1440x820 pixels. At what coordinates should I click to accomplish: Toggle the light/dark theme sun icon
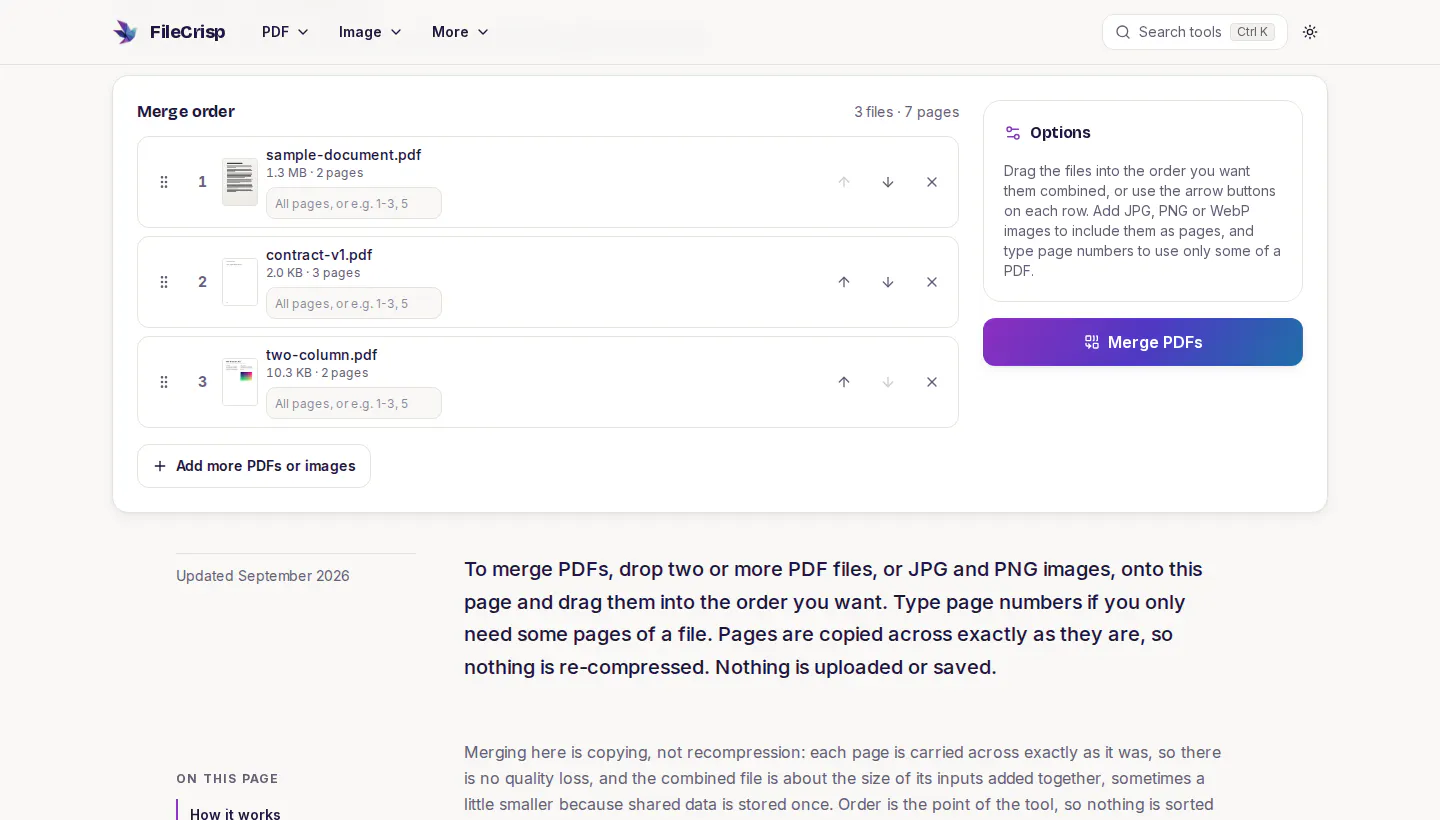point(1310,32)
